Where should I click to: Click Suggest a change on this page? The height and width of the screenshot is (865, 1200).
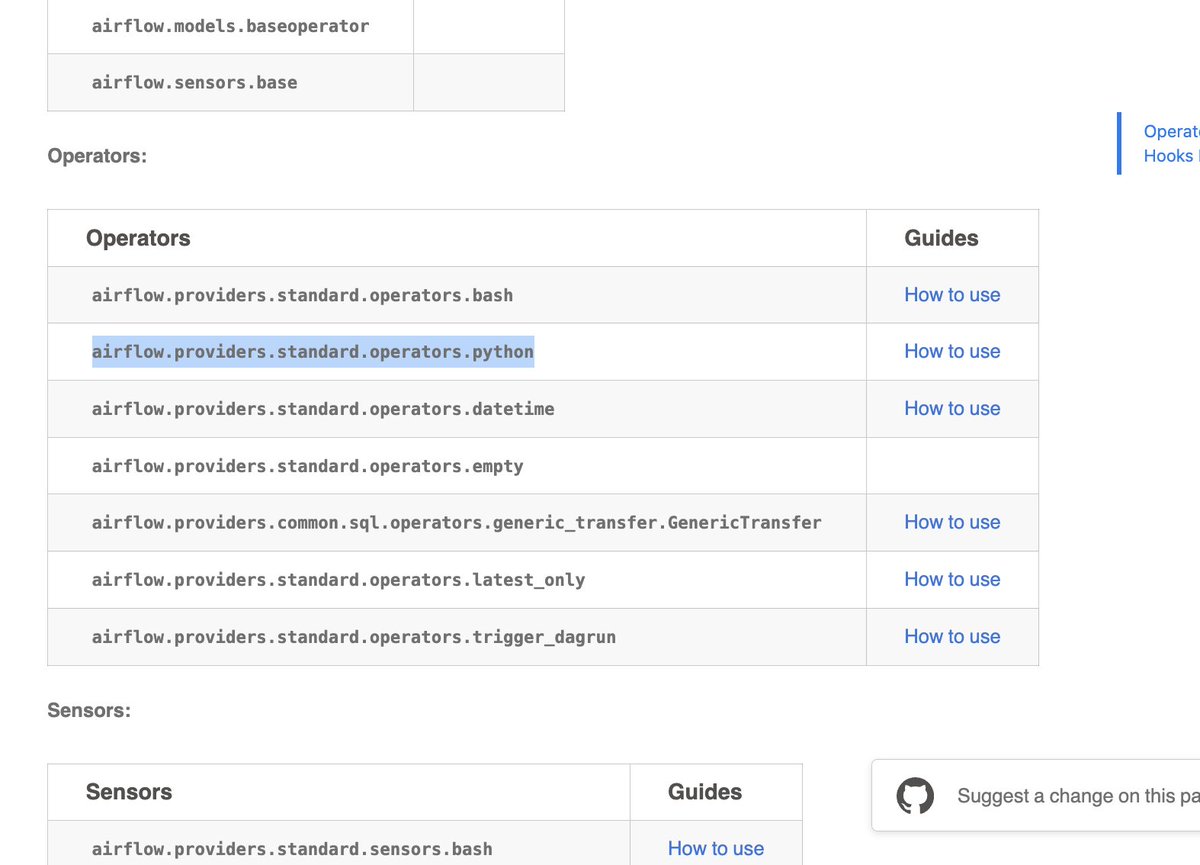[x=1078, y=796]
